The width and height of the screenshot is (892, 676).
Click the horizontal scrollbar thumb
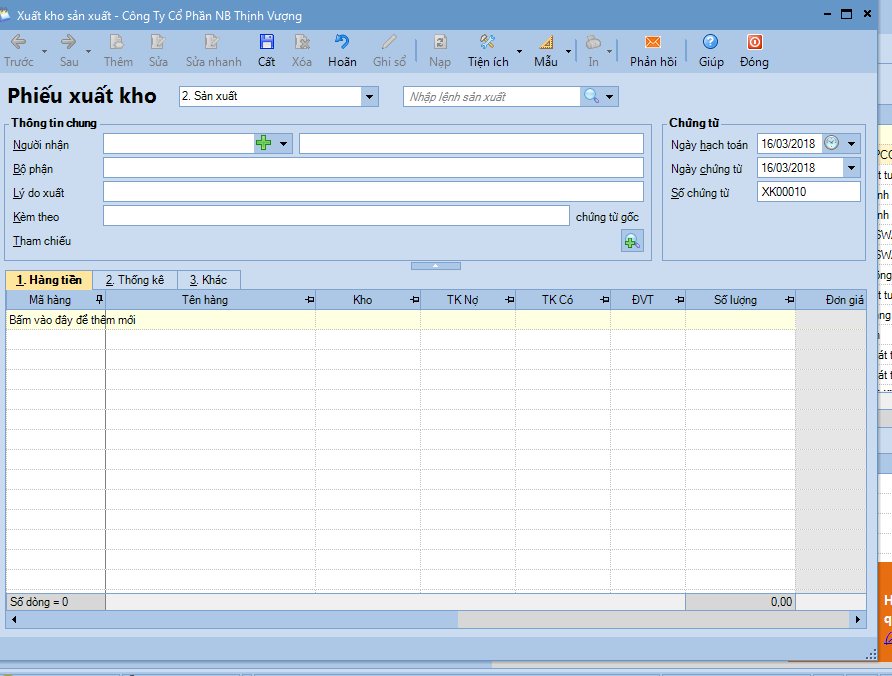tap(239, 619)
